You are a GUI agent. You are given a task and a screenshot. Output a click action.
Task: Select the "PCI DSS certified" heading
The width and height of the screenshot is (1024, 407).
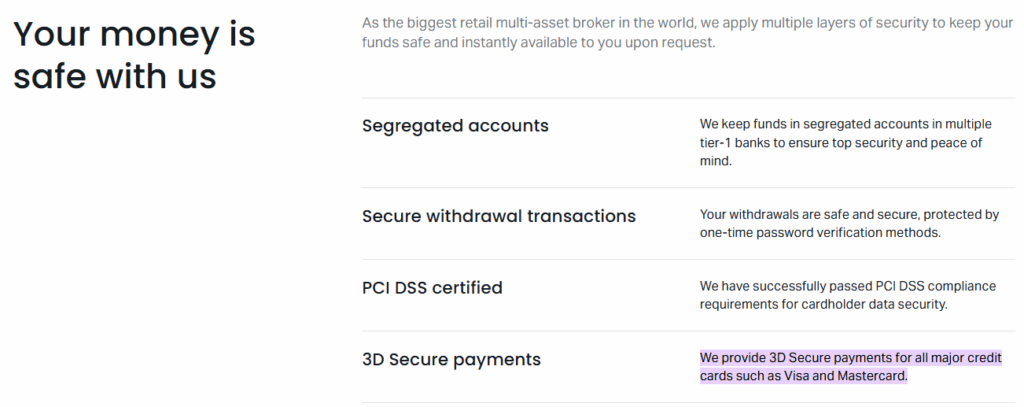coord(432,287)
